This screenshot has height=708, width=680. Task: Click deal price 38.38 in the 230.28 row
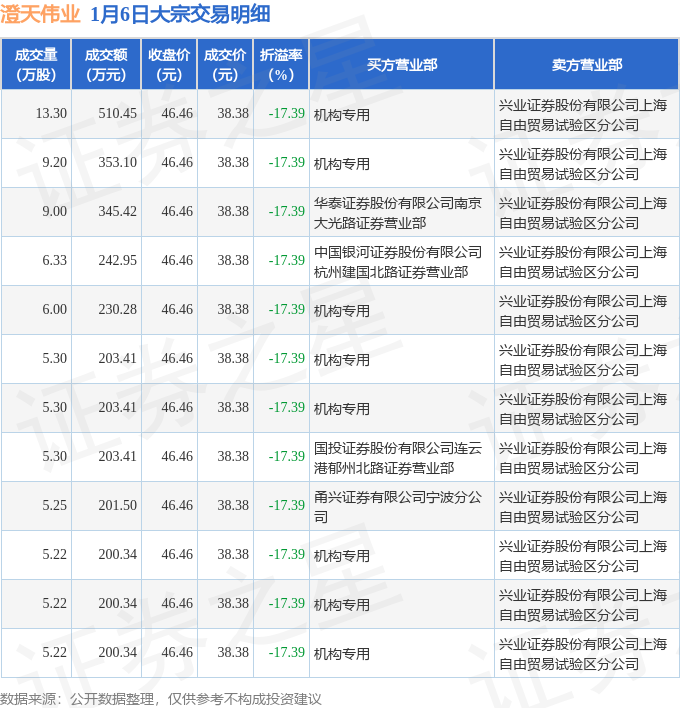(x=233, y=309)
